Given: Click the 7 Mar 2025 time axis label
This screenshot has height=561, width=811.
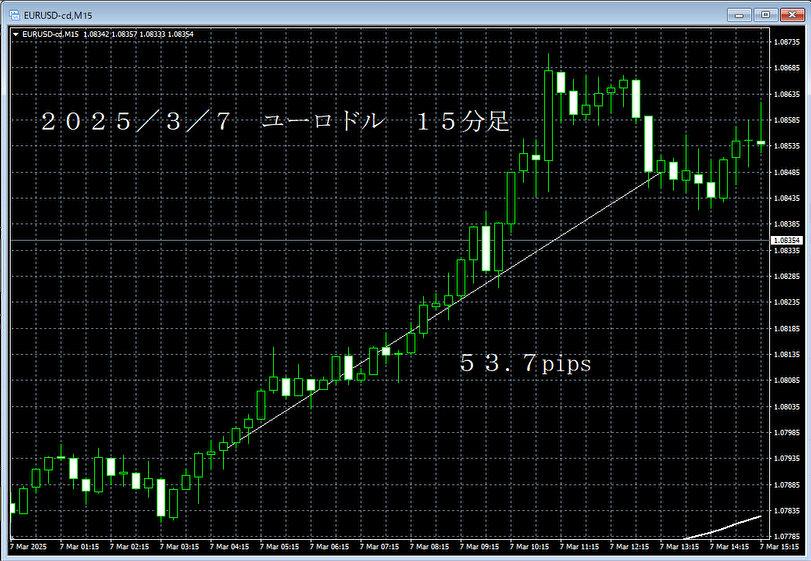Looking at the screenshot, I should tap(29, 547).
